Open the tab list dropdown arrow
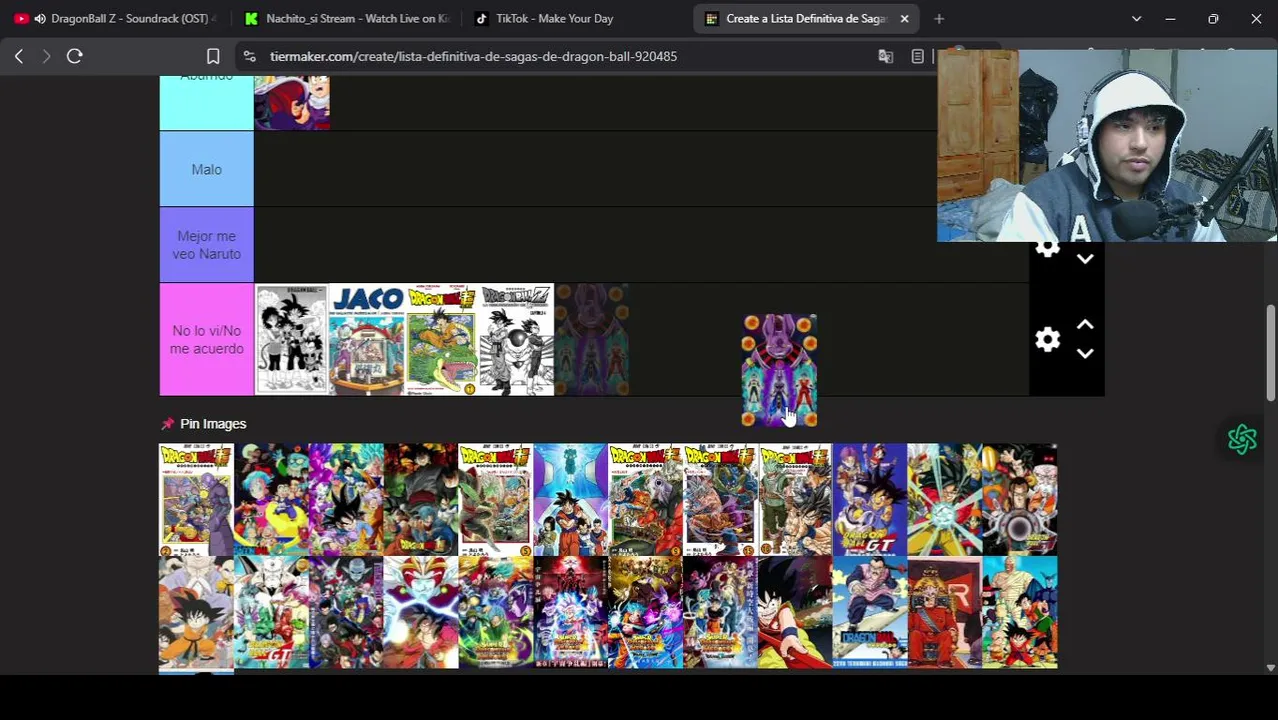Screen dimensions: 1278x720 (1136, 19)
